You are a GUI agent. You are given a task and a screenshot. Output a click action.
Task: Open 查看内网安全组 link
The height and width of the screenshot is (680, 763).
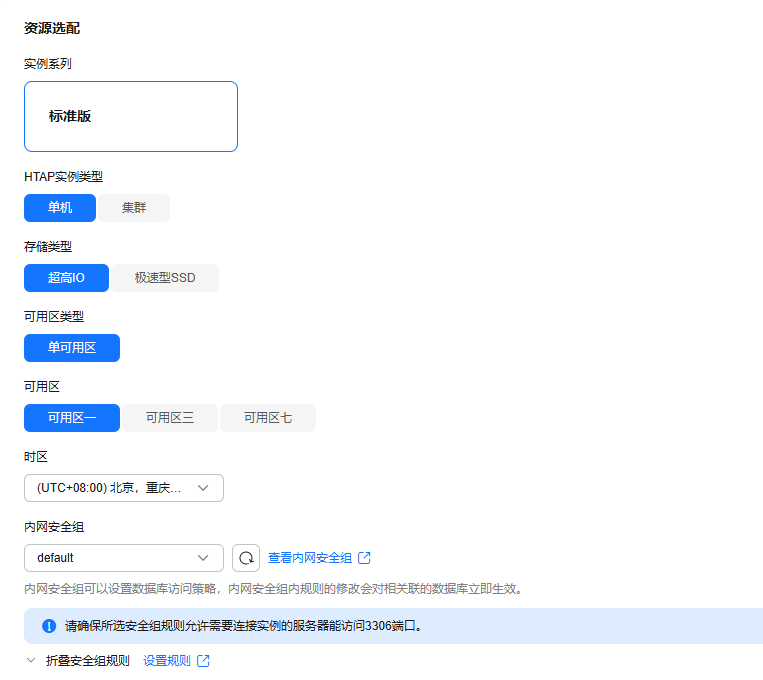click(x=310, y=558)
